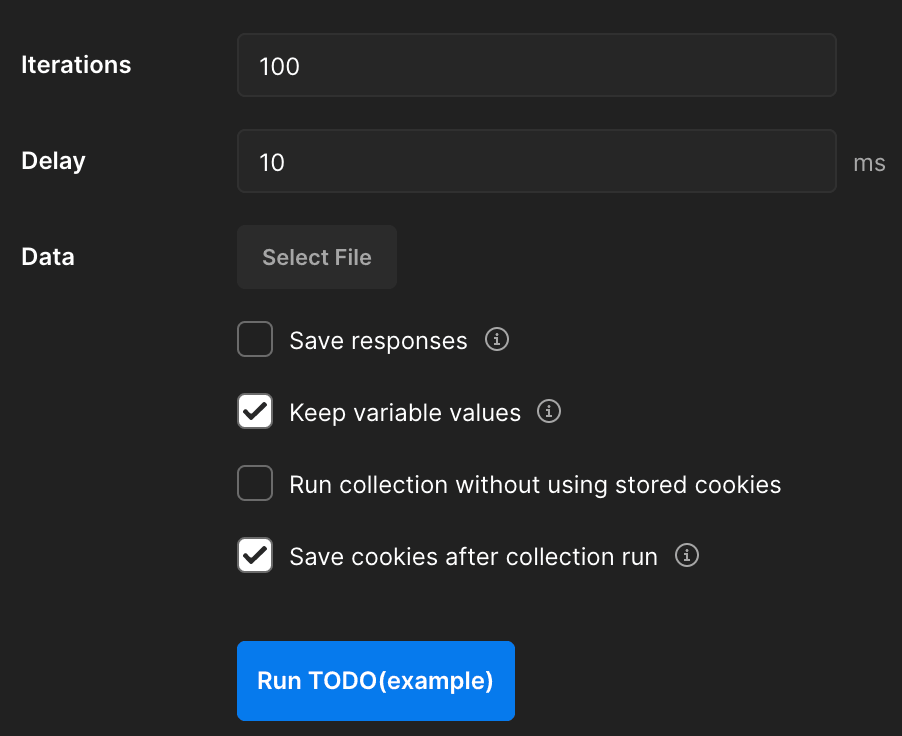Focus the Iterations input field
This screenshot has width=902, height=736.
click(536, 66)
